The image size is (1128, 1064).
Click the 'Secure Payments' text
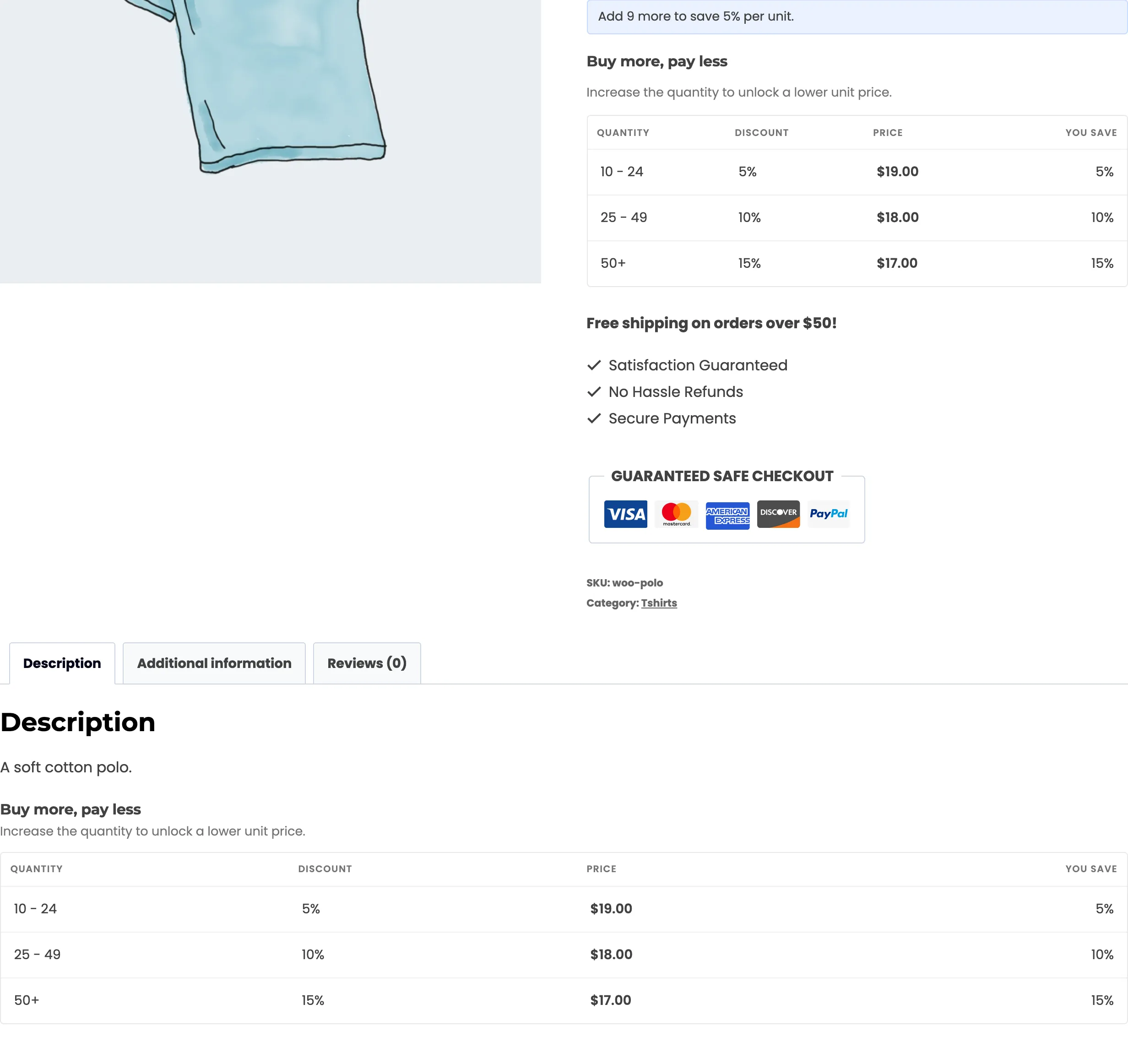pyautogui.click(x=672, y=419)
